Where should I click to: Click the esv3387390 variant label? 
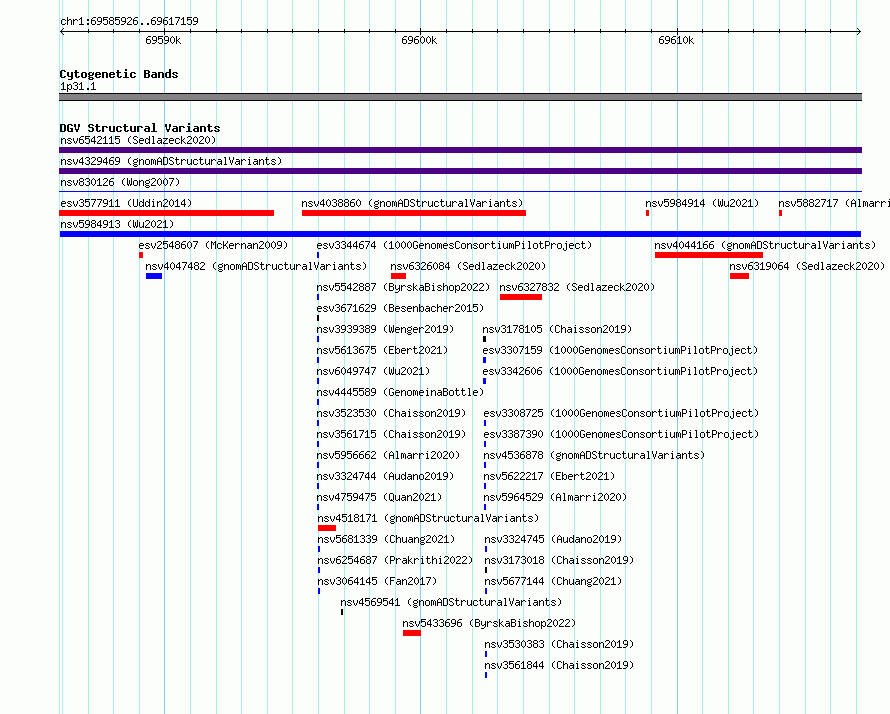(621, 434)
